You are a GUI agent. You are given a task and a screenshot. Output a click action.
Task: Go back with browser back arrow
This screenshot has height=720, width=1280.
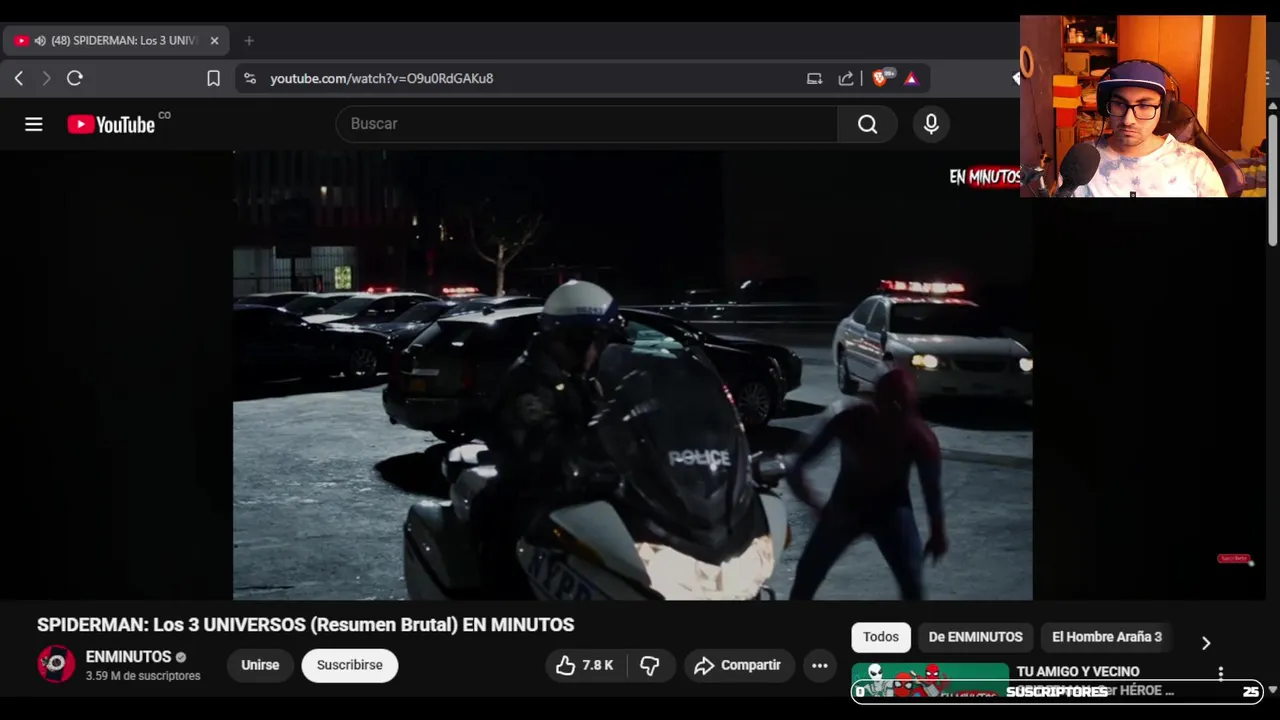point(19,78)
